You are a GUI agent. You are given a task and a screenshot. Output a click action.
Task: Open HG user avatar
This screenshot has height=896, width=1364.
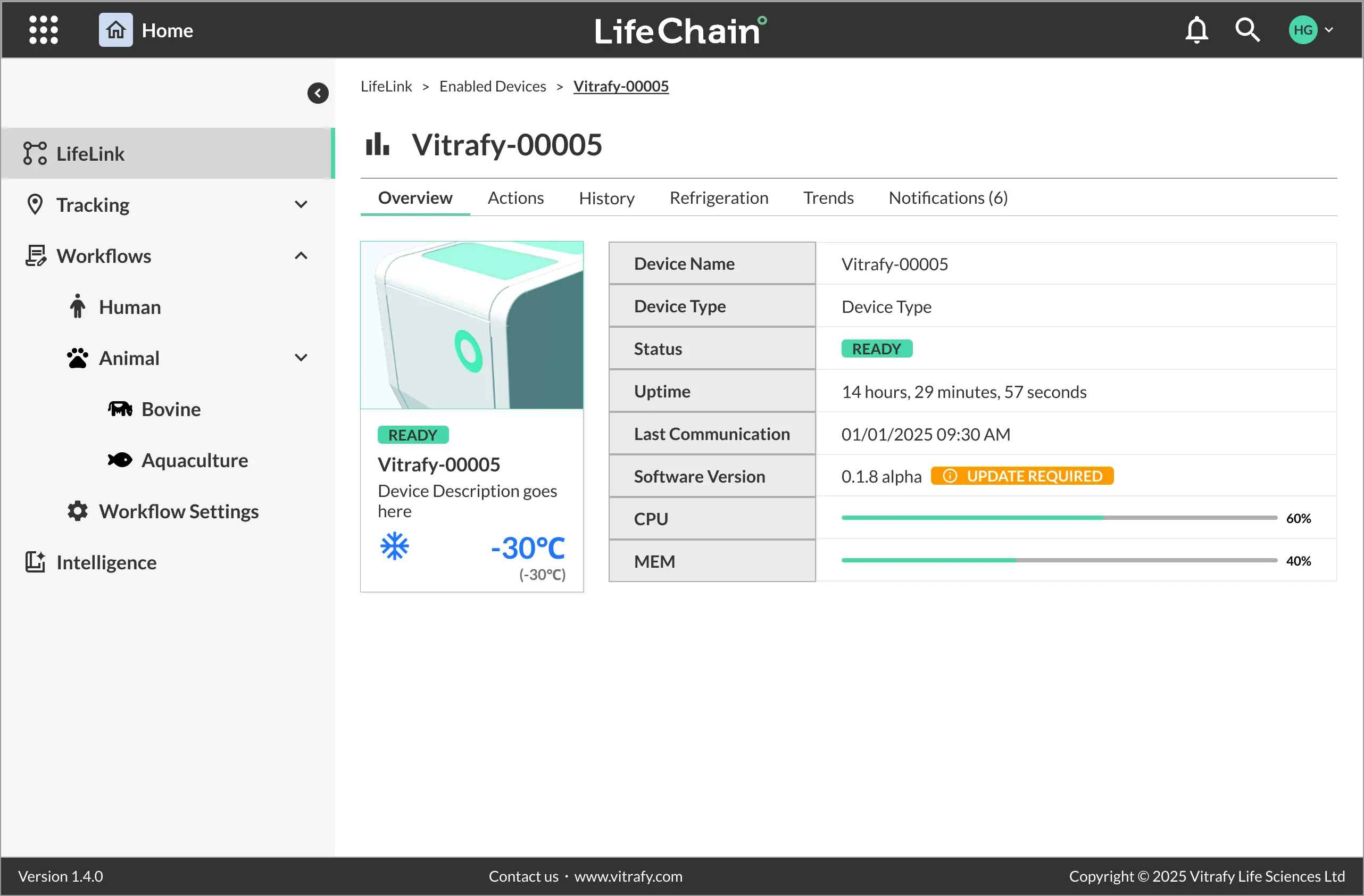[1303, 30]
